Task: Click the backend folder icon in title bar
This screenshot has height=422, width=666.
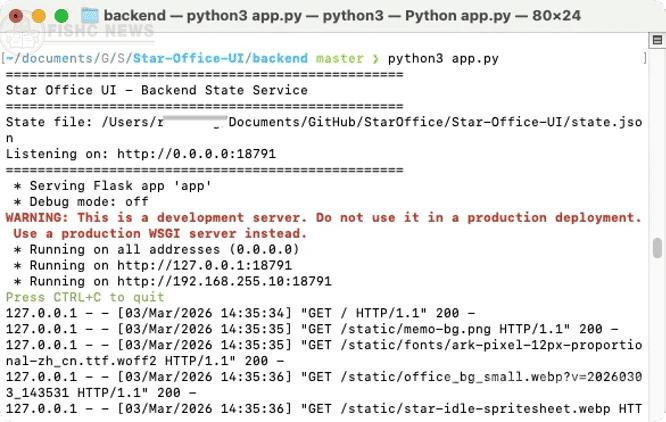Action: click(88, 17)
